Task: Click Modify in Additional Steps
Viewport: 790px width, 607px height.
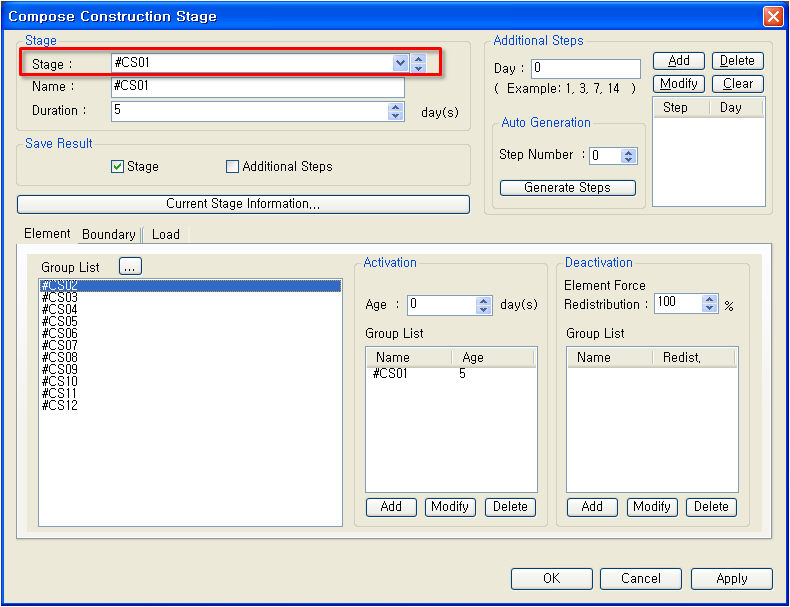Action: (x=679, y=84)
